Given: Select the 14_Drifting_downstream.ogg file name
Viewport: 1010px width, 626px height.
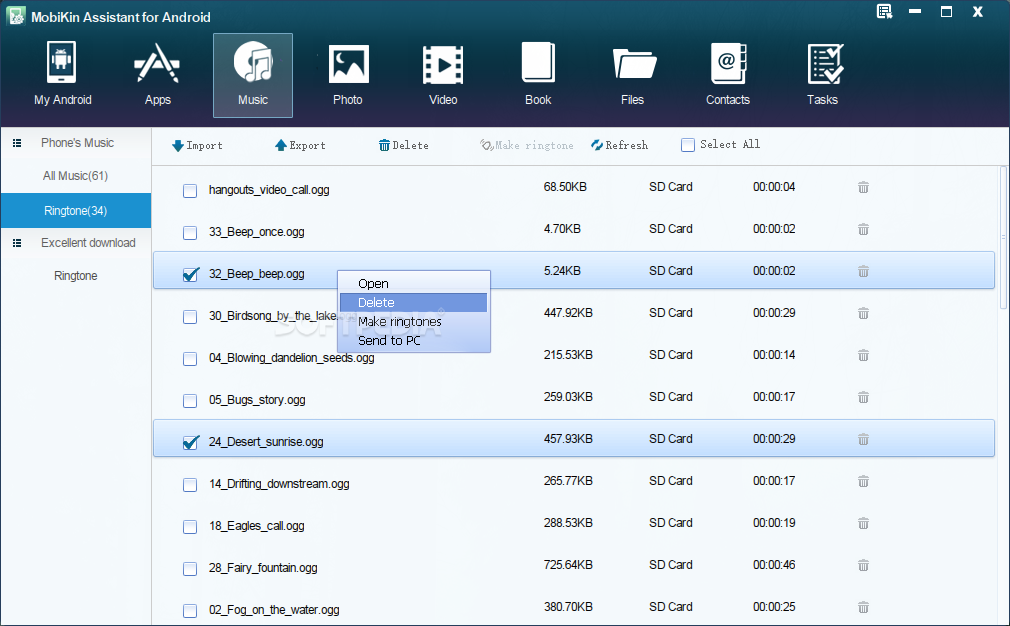Looking at the screenshot, I should [x=279, y=484].
